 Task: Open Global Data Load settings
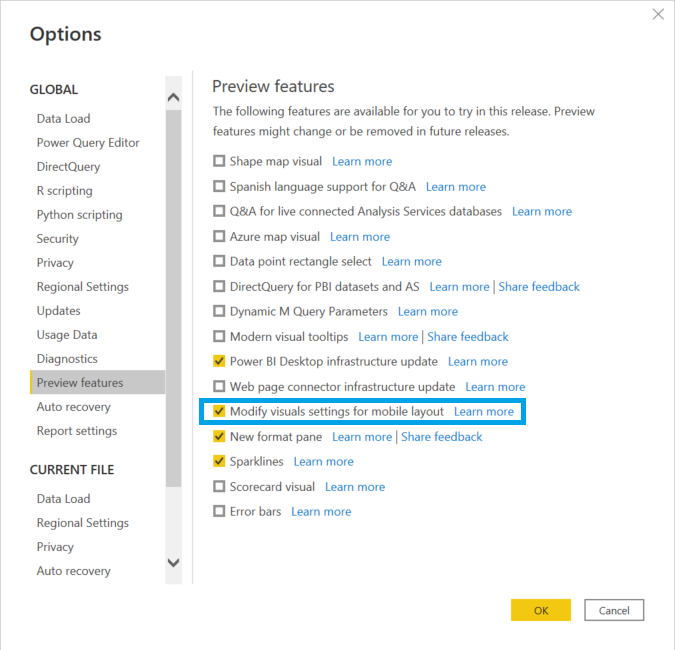click(x=63, y=119)
